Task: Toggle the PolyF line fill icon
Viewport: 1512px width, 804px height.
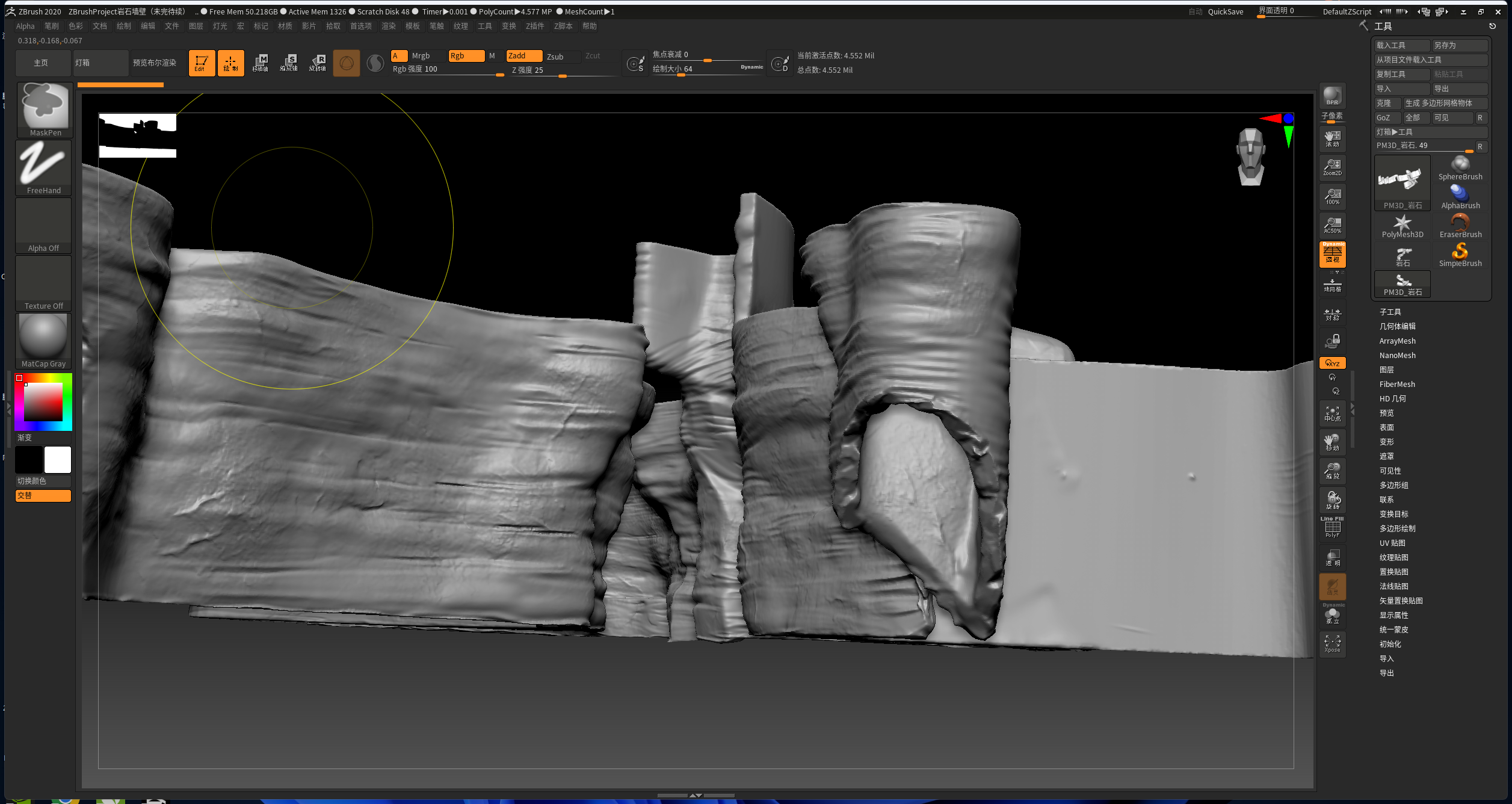Action: 1332,529
